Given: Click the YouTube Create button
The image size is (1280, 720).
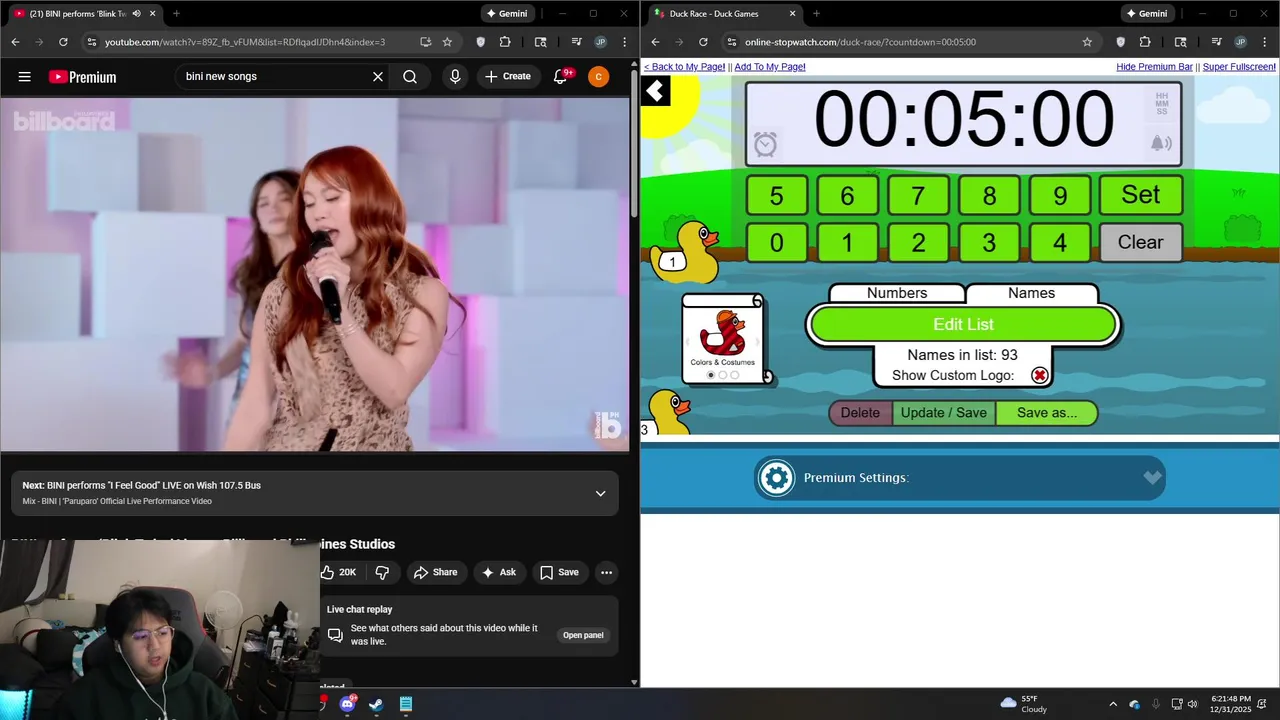Looking at the screenshot, I should (x=508, y=76).
